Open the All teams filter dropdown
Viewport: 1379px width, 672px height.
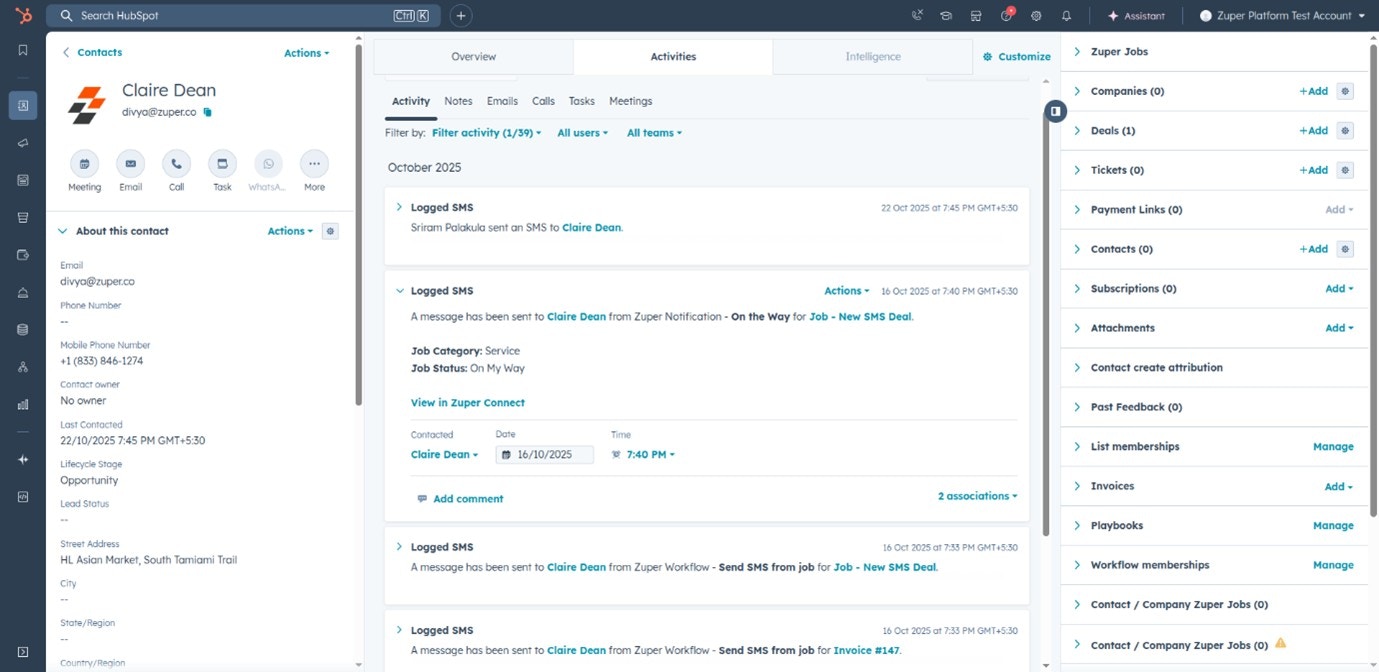[654, 133]
